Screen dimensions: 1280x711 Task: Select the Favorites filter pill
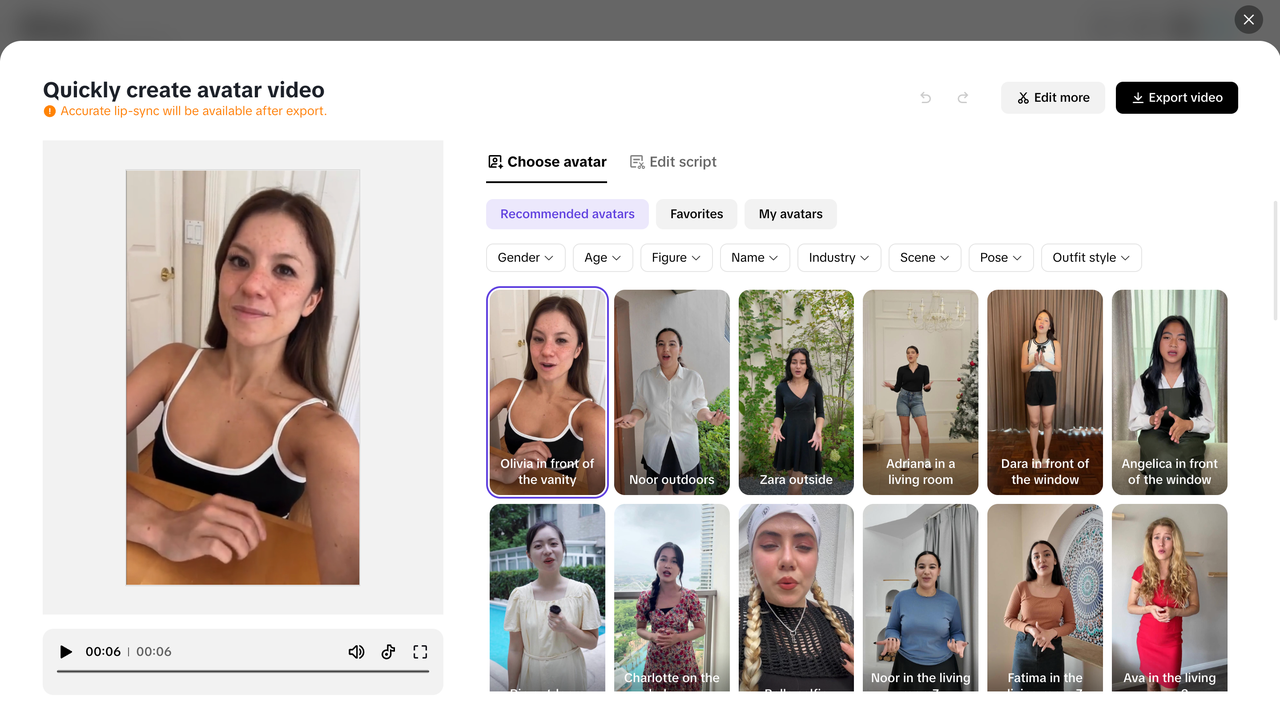[x=696, y=213]
